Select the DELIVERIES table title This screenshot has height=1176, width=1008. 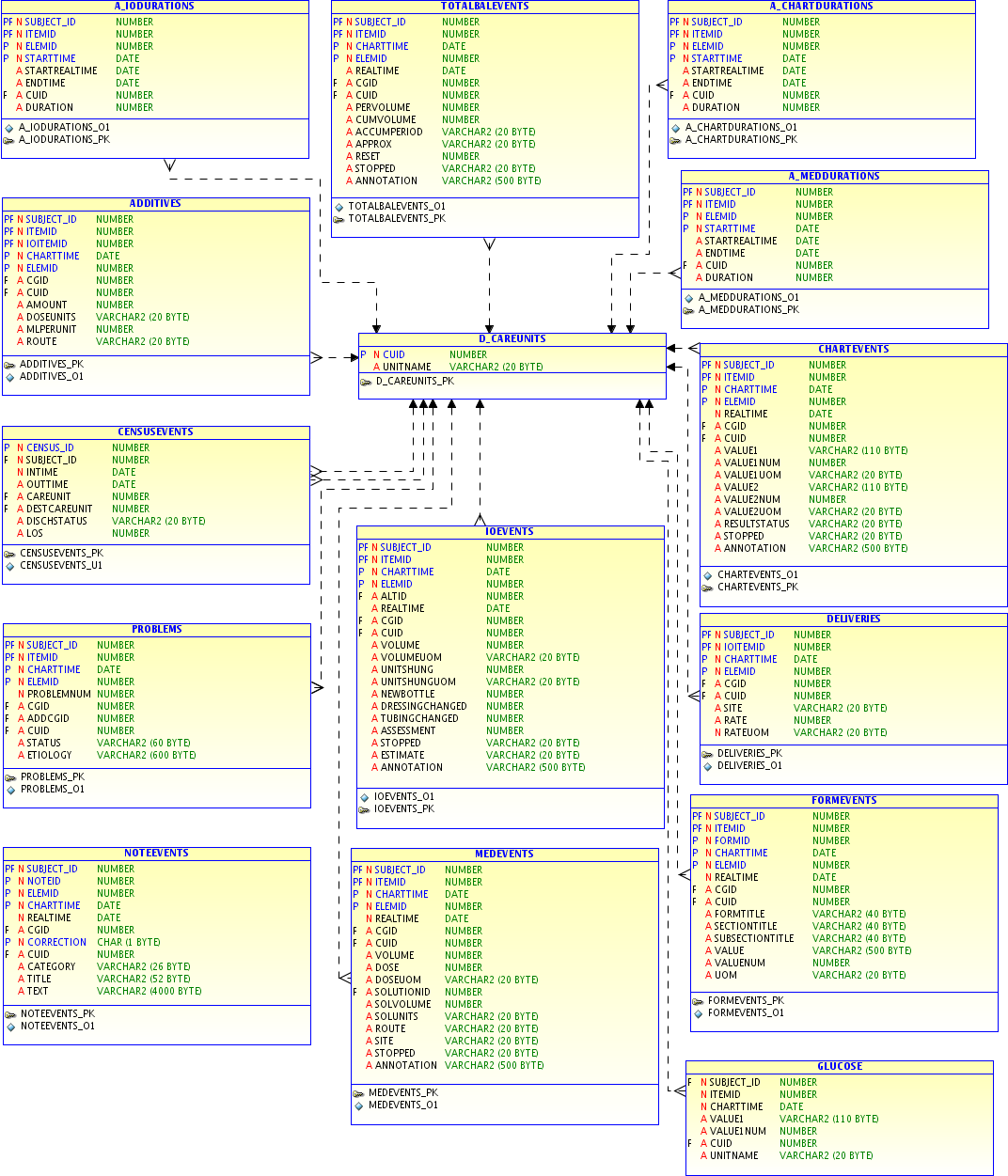coord(854,619)
